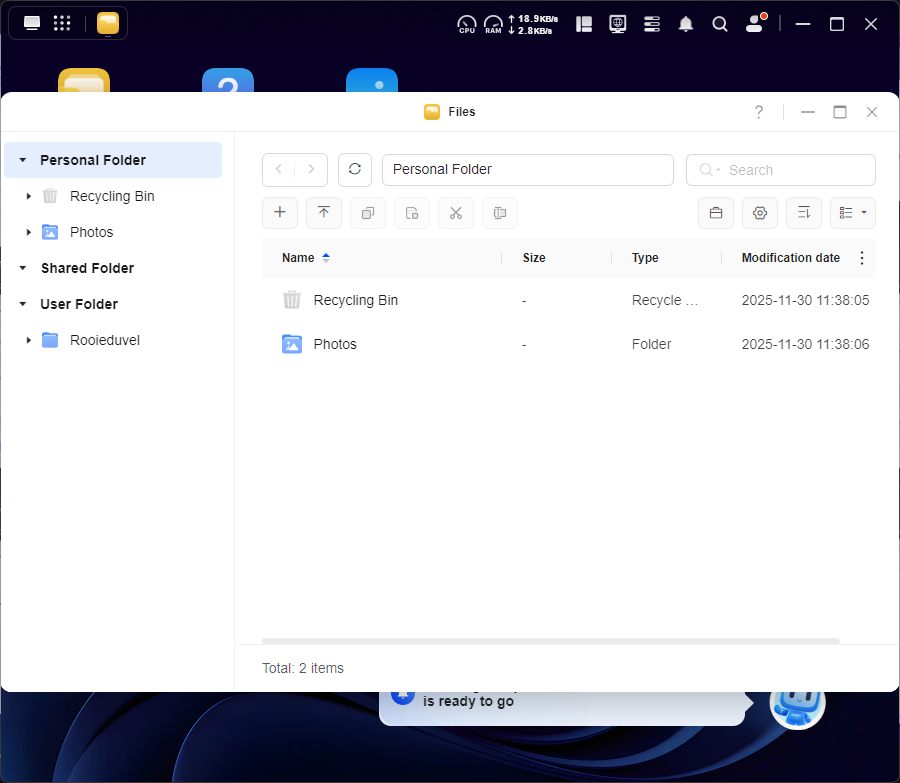Click the sort order toolbar icon
This screenshot has width=900, height=783.
[804, 213]
